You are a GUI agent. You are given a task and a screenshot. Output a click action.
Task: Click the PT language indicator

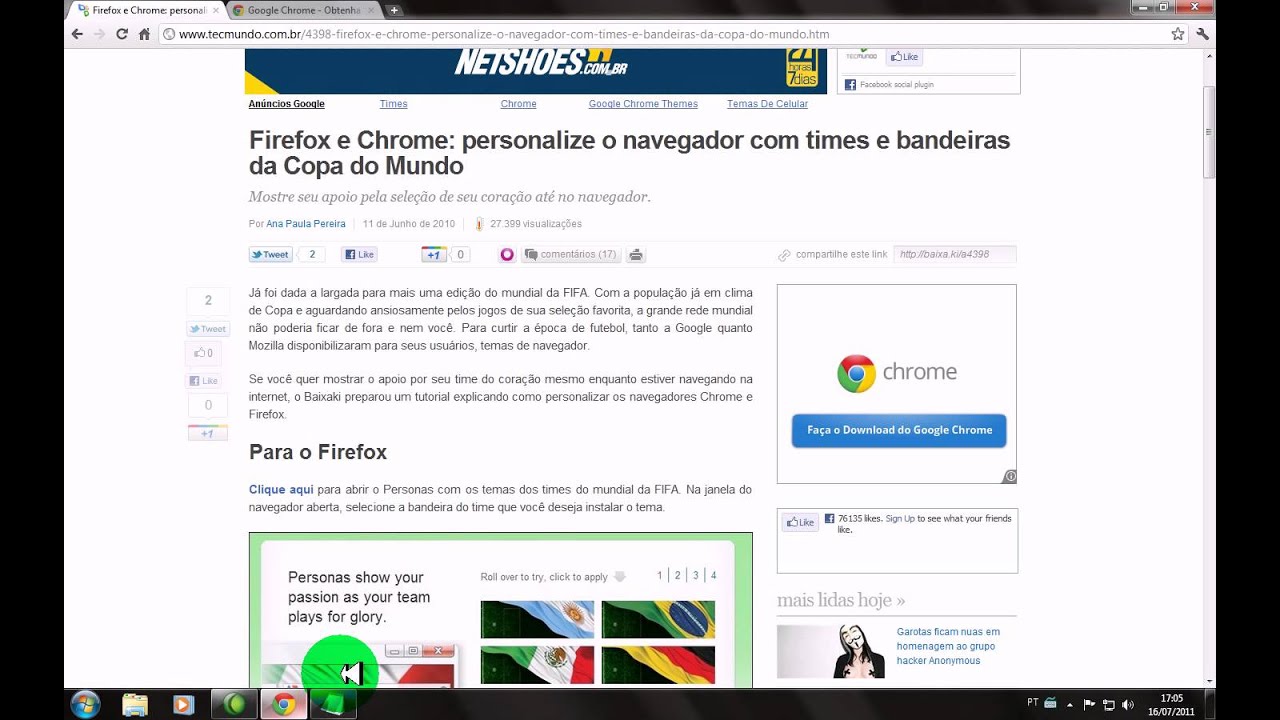click(x=1033, y=703)
